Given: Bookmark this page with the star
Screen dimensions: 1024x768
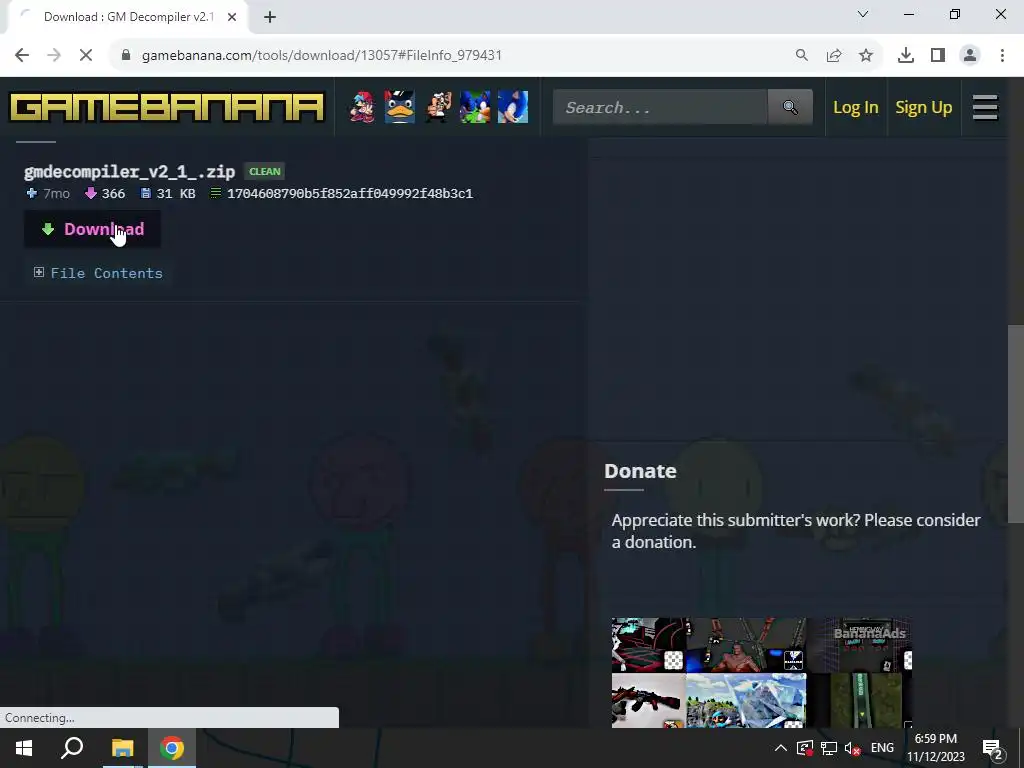Looking at the screenshot, I should tap(866, 56).
